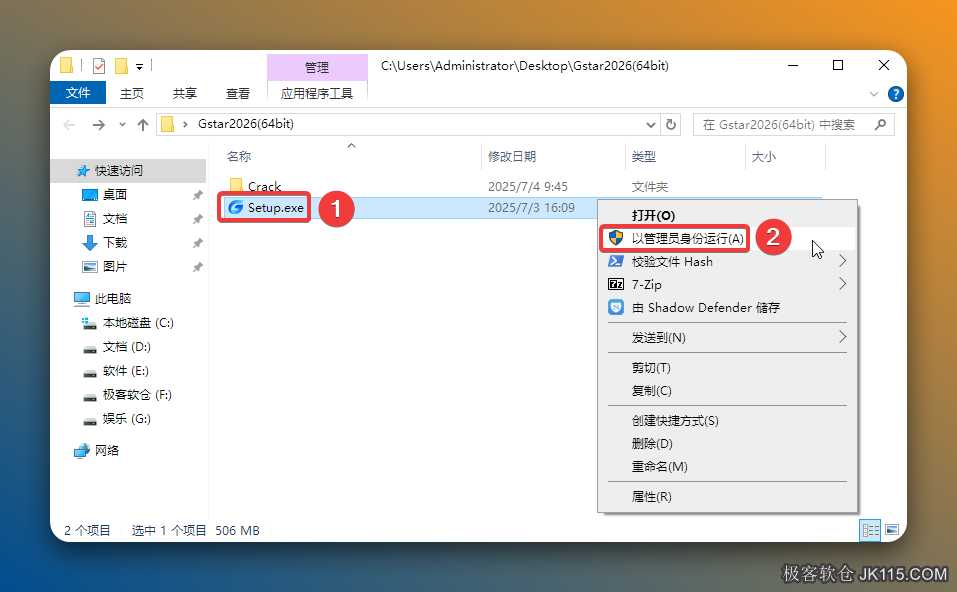This screenshot has width=957, height=592.
Task: Open 娱乐 (G:) drive
Action: click(126, 418)
